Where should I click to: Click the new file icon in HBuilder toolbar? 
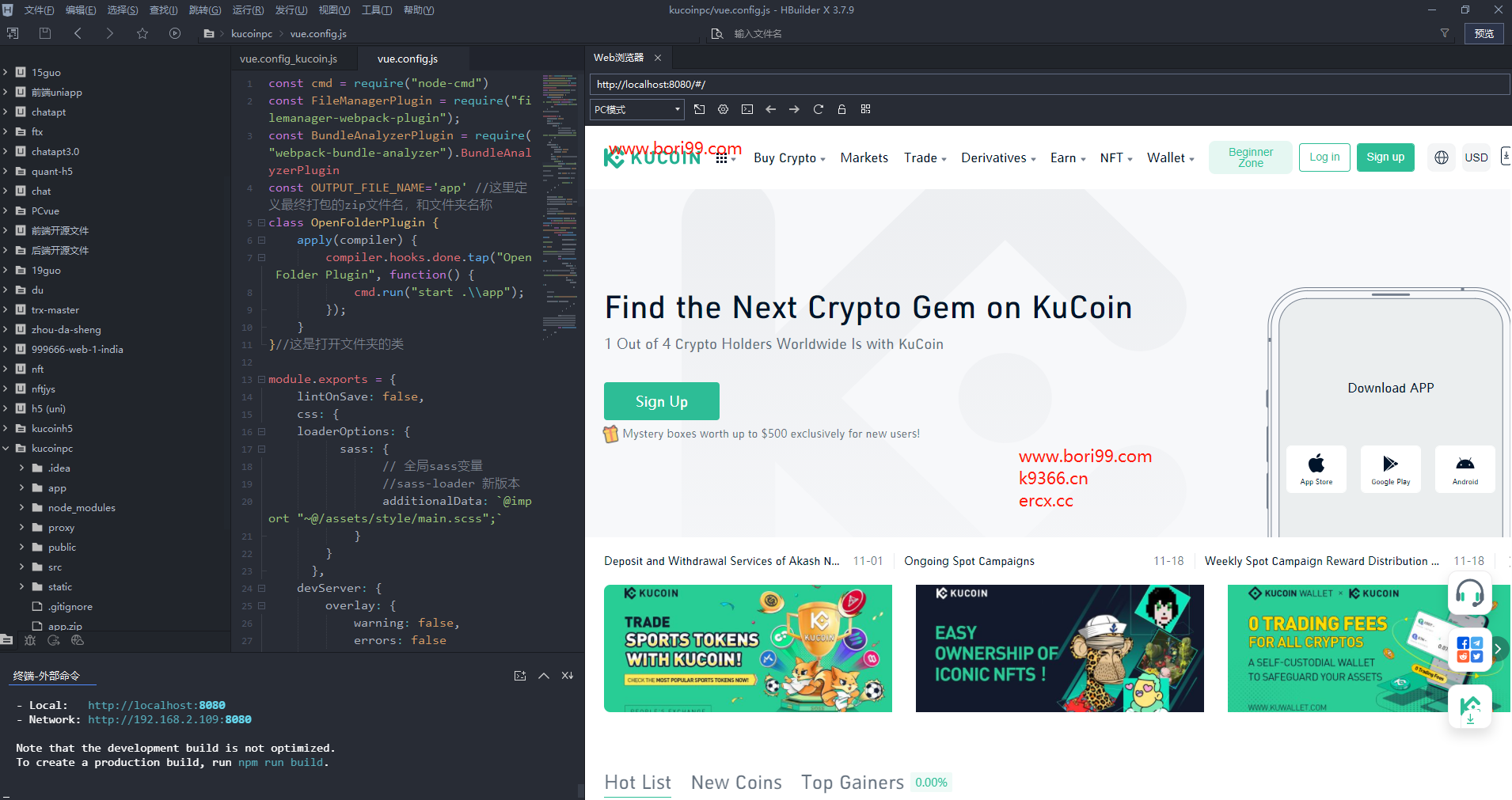(13, 33)
